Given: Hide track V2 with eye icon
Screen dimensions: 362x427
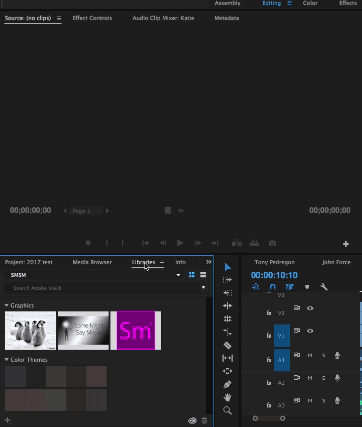Looking at the screenshot, I should click(x=310, y=308).
